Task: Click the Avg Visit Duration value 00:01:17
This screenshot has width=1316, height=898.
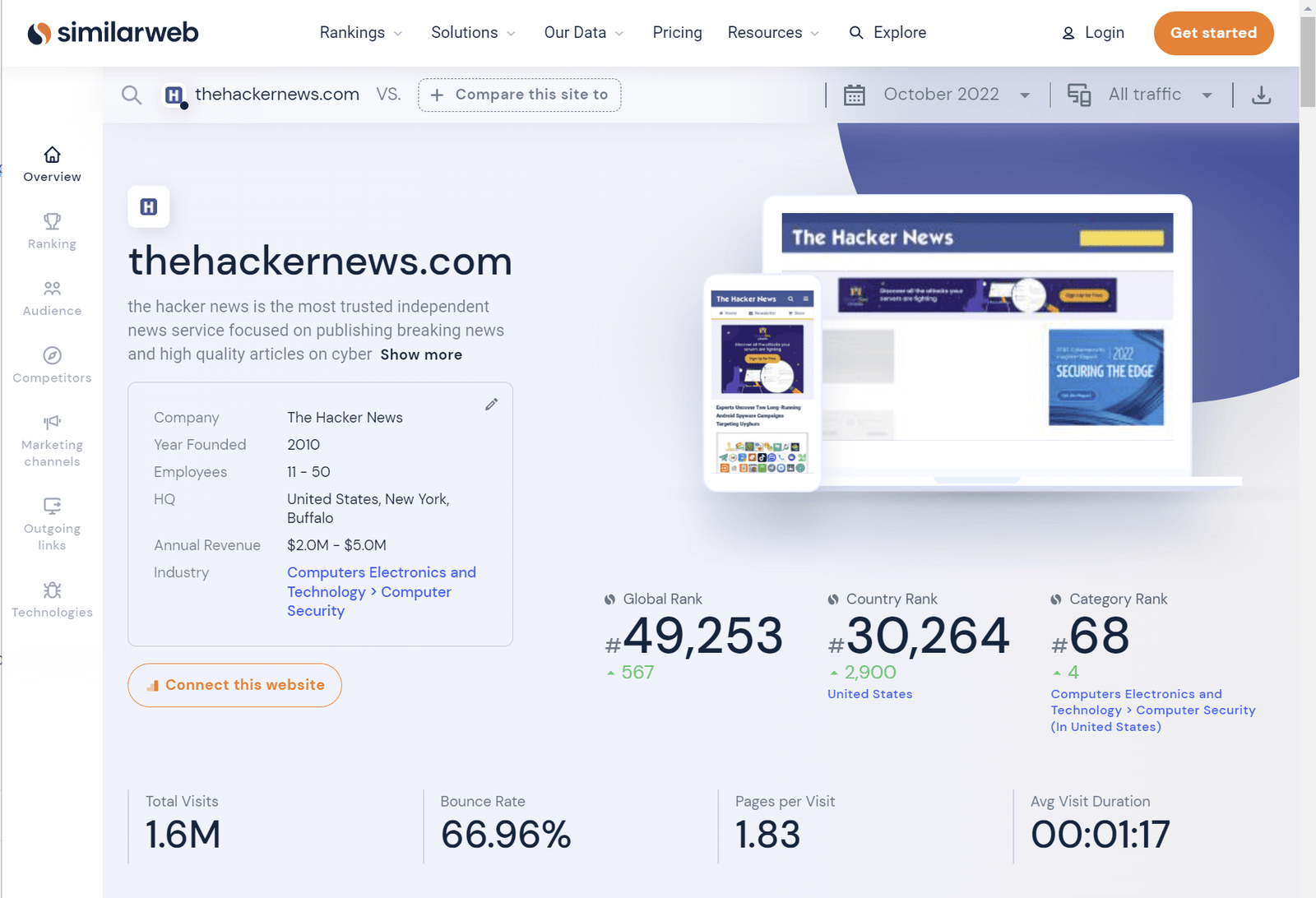Action: click(x=1101, y=835)
